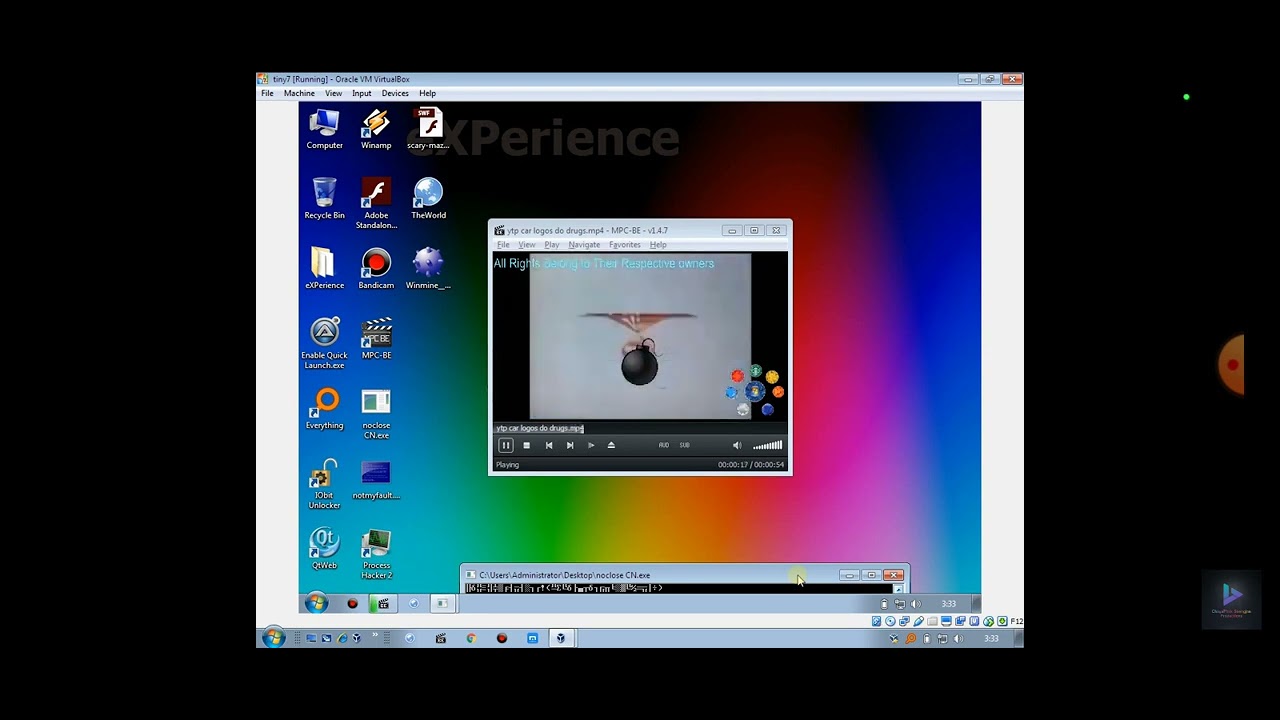Open the guest Windows Start orb
Screen dimensions: 1280x720
(x=316, y=603)
